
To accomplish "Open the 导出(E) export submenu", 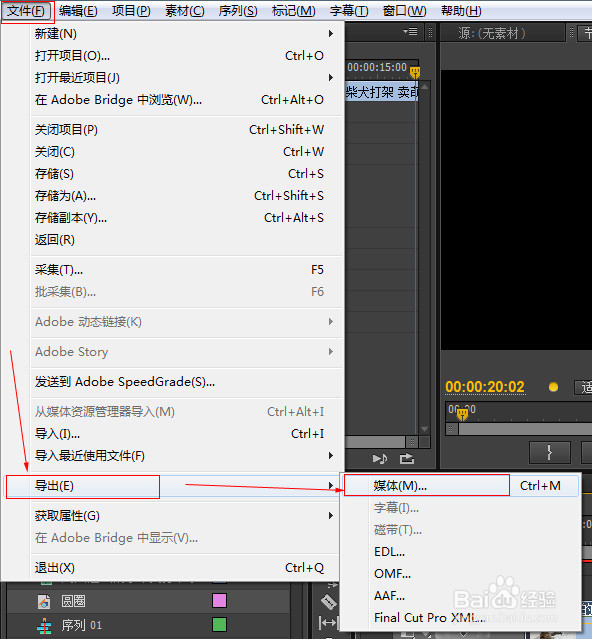I will [172, 486].
